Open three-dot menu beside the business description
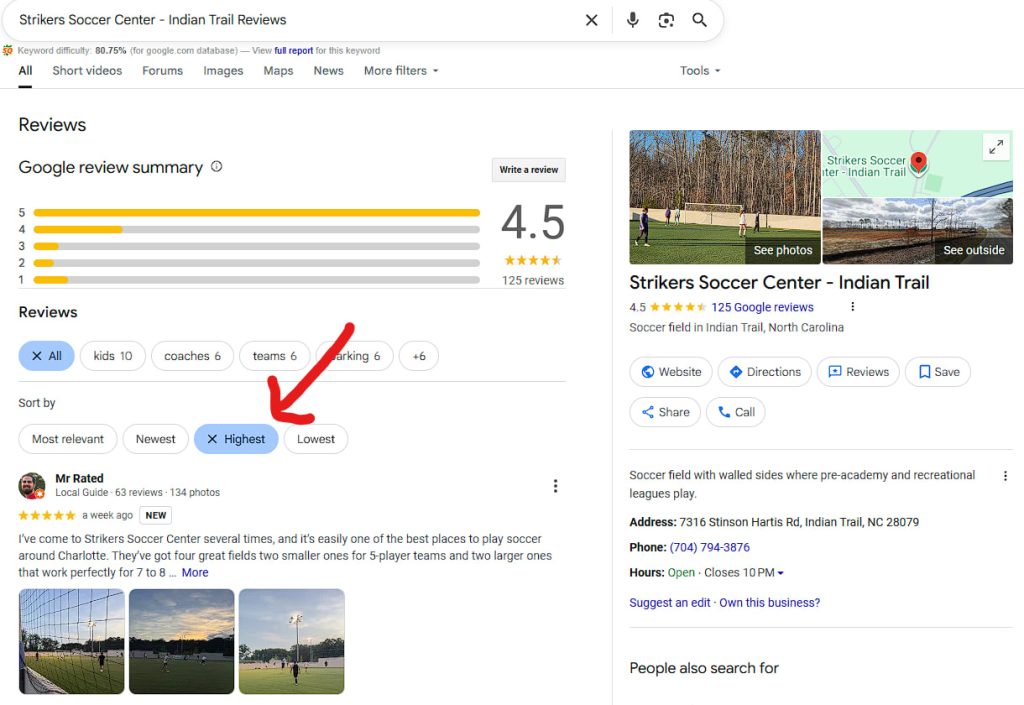 (1005, 476)
